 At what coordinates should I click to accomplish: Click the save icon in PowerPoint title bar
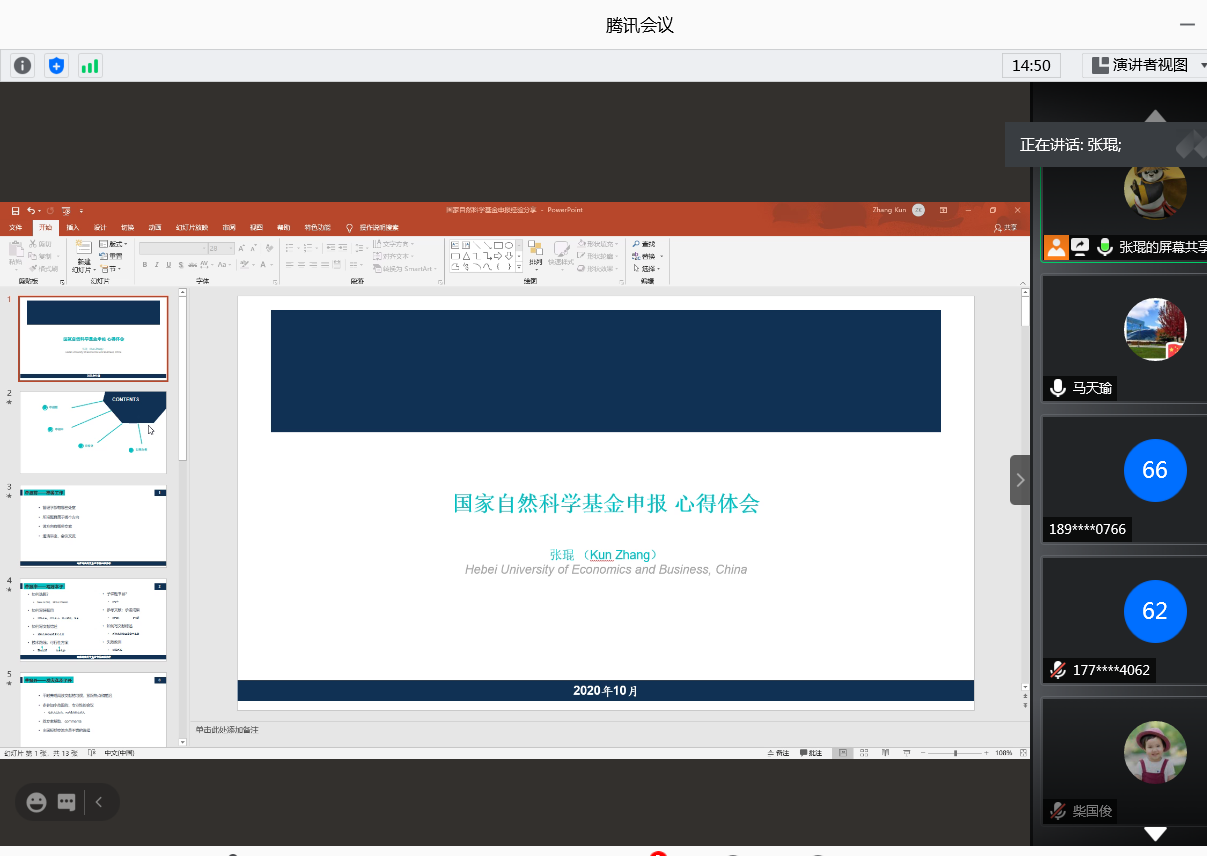(x=15, y=211)
